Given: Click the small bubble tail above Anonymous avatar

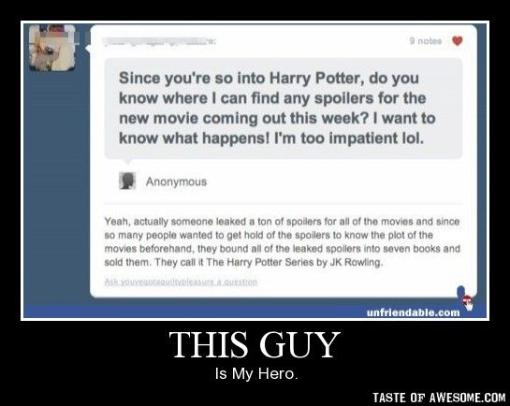Looking at the screenshot, I should [x=127, y=162].
